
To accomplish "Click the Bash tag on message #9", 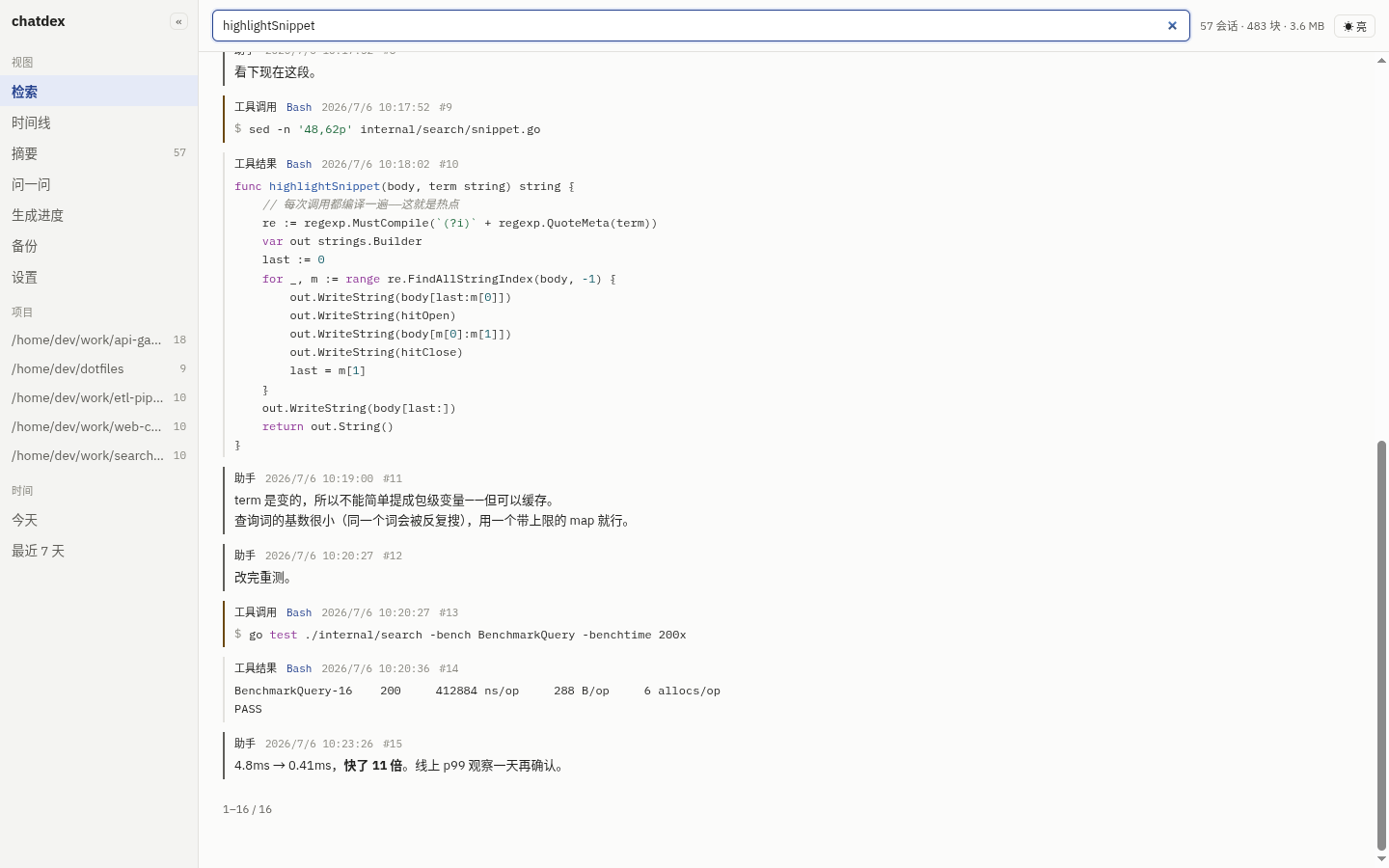I will coord(299,107).
